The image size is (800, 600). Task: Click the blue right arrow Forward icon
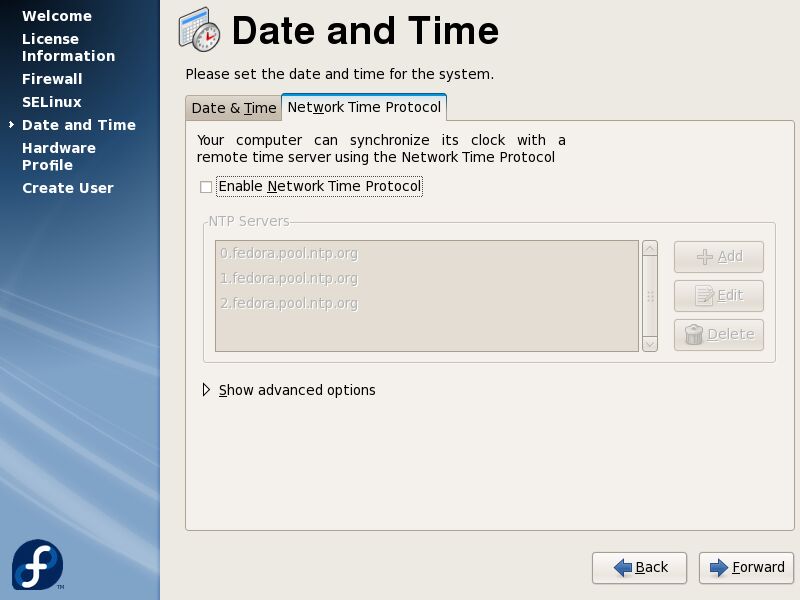click(718, 567)
